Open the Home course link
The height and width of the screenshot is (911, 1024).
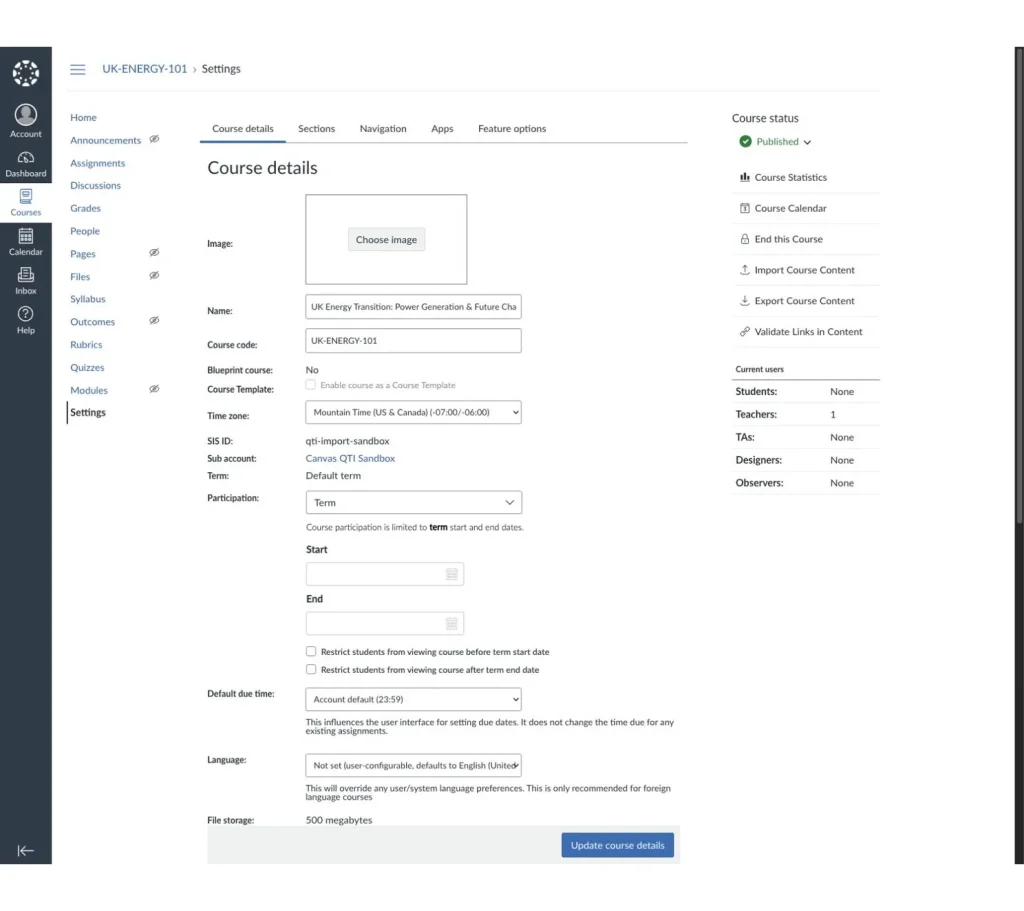pyautogui.click(x=83, y=118)
